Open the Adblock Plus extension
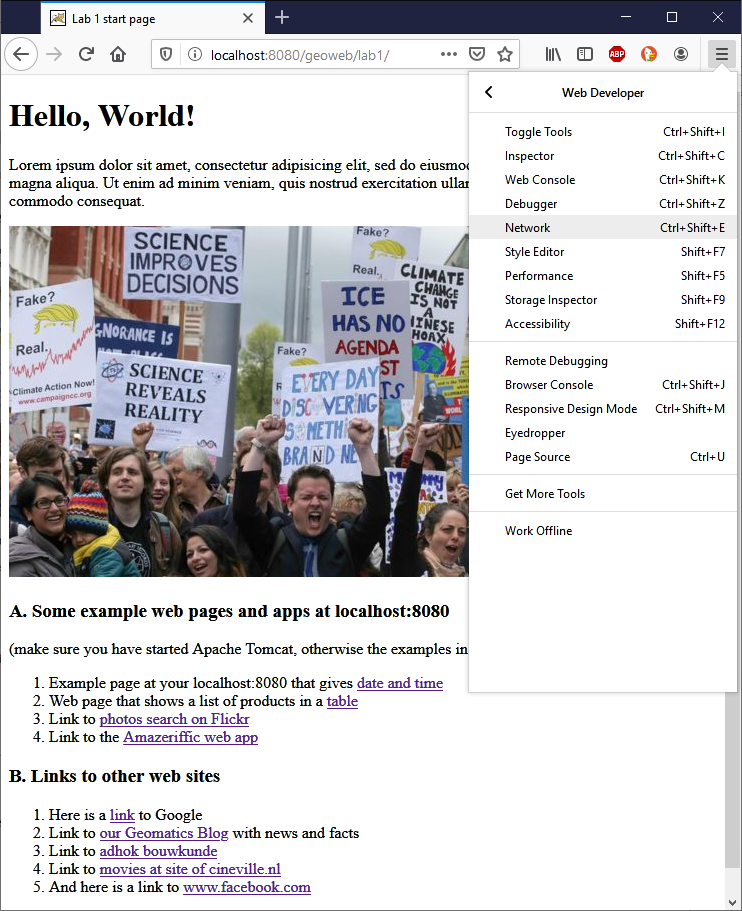Image resolution: width=742 pixels, height=911 pixels. pyautogui.click(x=617, y=54)
